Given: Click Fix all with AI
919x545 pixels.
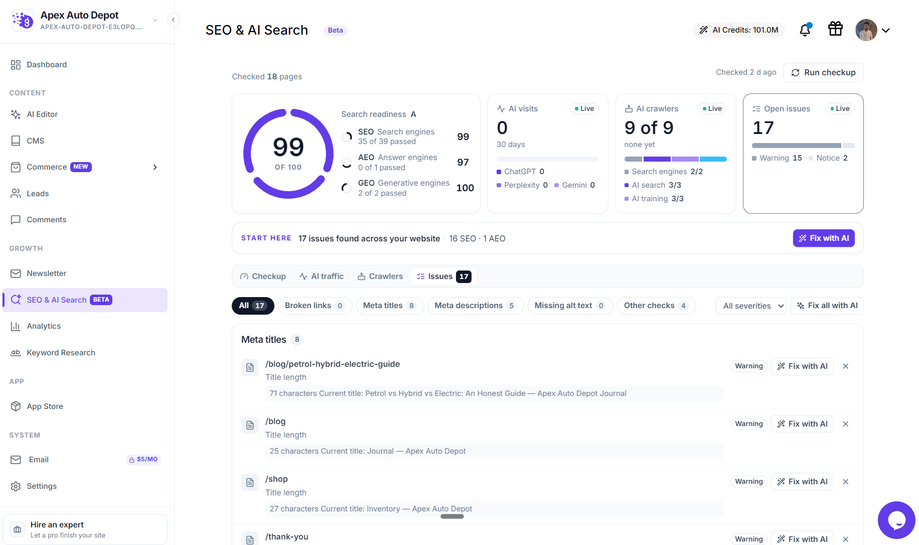Looking at the screenshot, I should coord(827,306).
